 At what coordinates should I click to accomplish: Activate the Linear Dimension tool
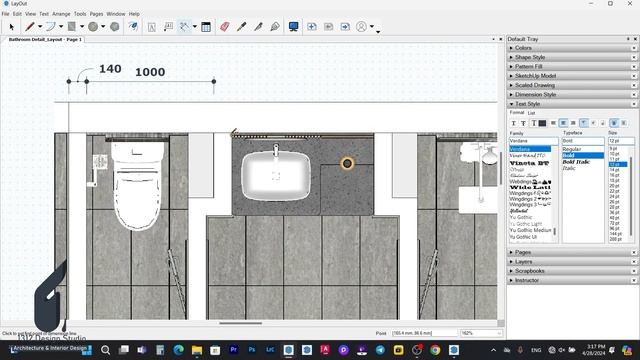tap(184, 27)
